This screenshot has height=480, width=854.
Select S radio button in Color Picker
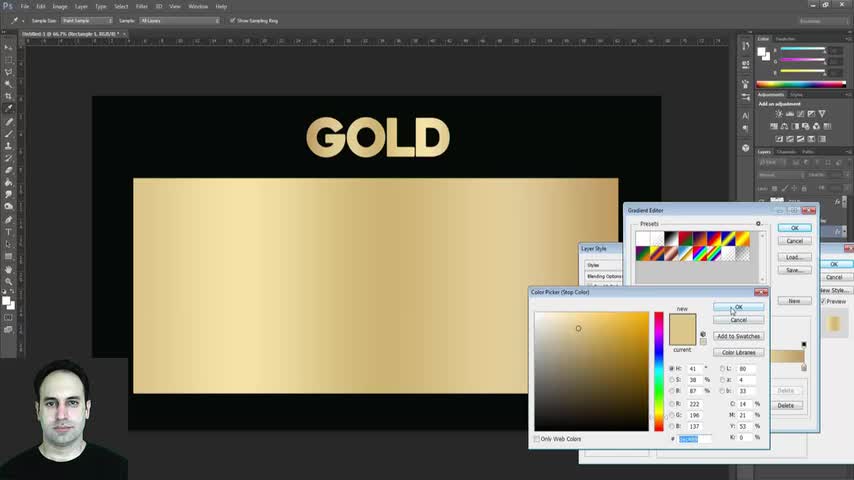672,380
